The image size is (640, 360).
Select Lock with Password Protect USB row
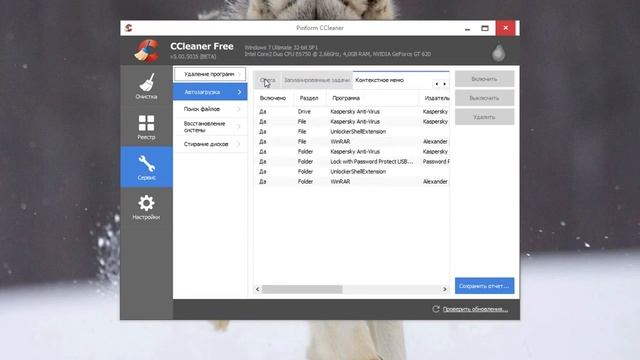pos(352,162)
